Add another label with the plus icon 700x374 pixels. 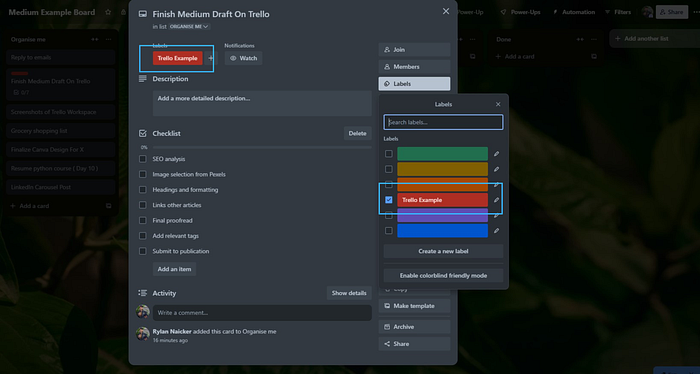211,58
